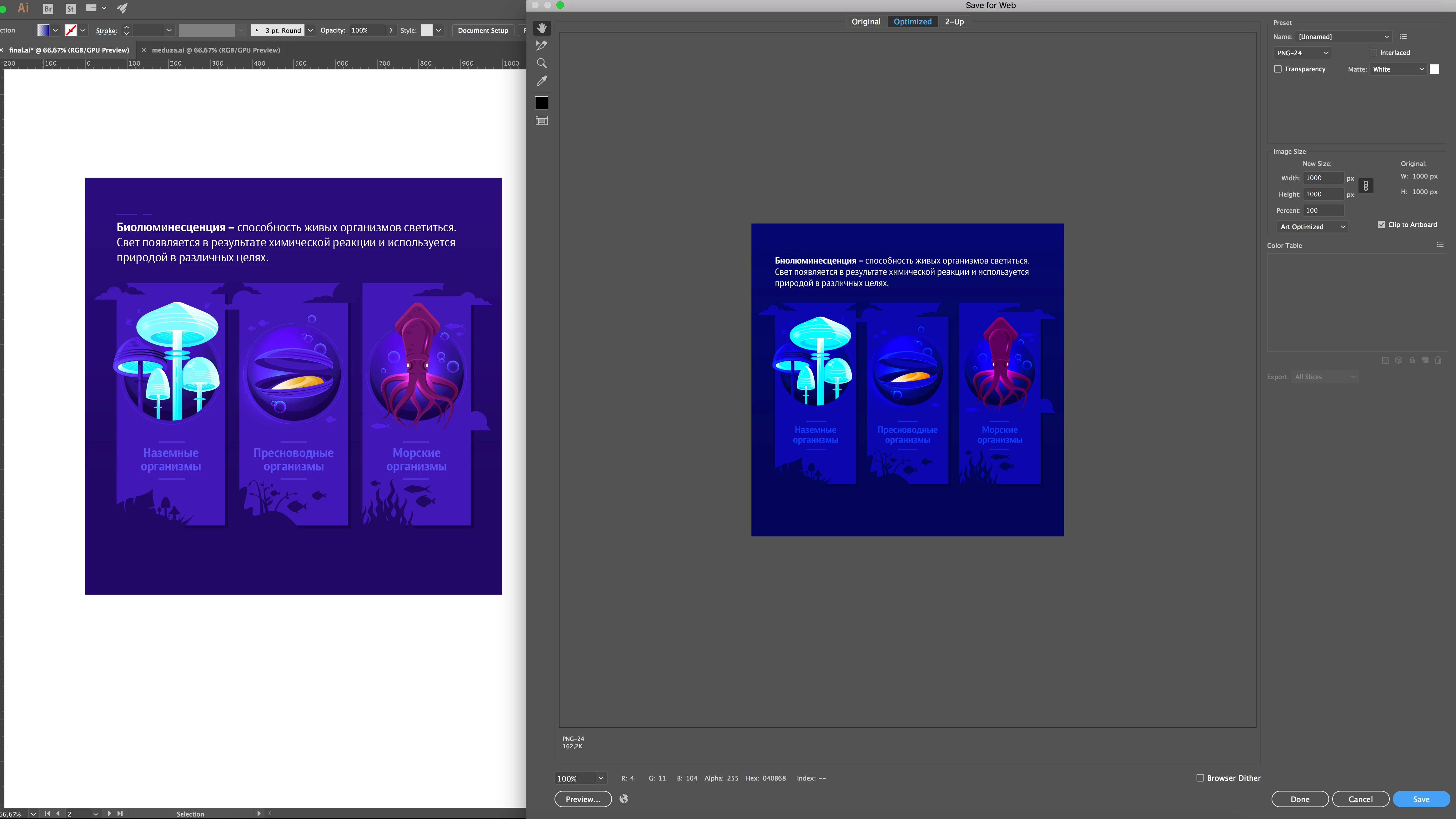Select the Hand tool in Save for Web
The width and height of the screenshot is (1456, 819).
pos(541,28)
